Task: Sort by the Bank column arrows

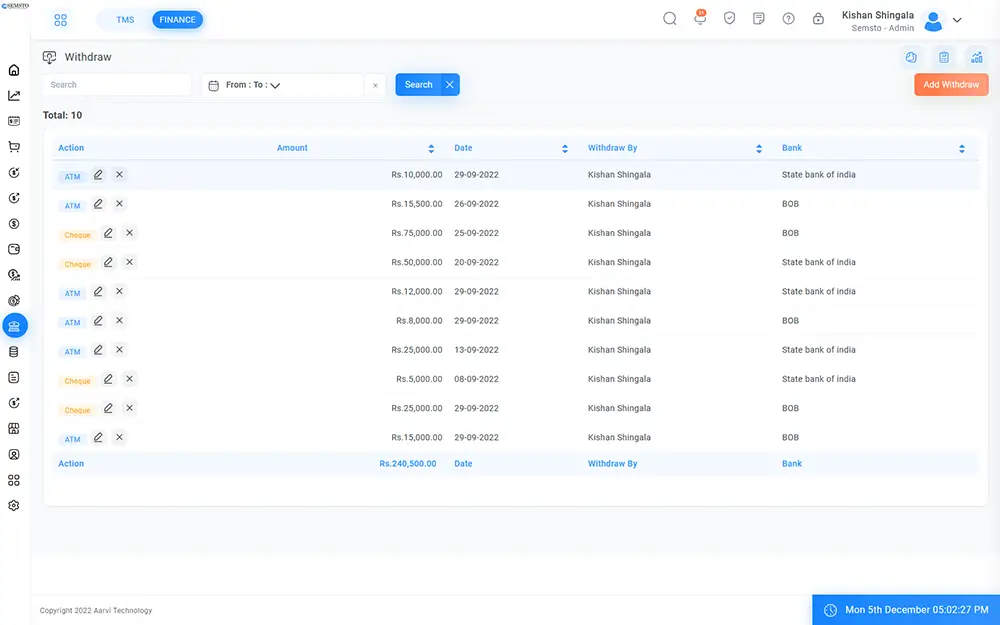Action: pos(962,149)
